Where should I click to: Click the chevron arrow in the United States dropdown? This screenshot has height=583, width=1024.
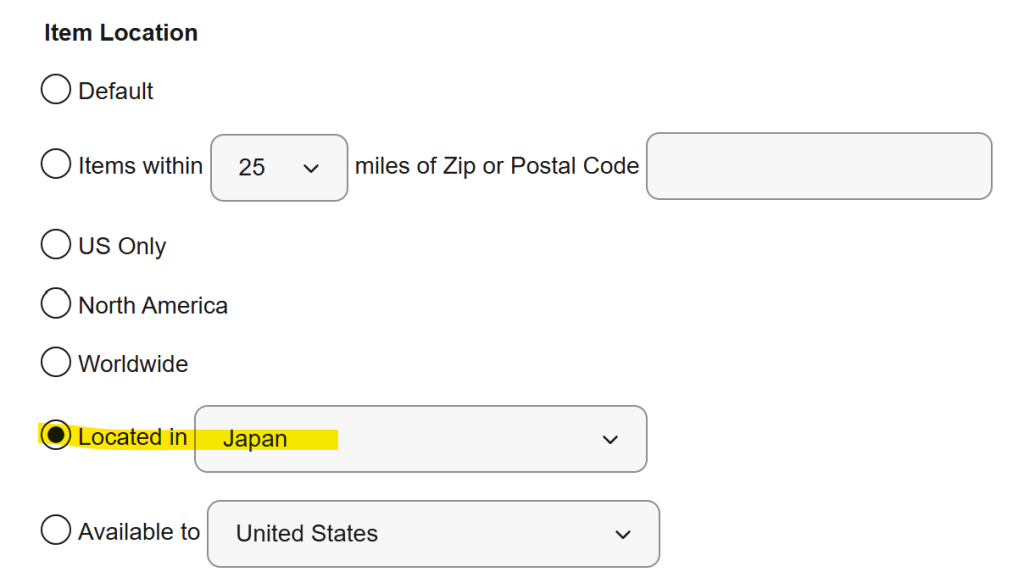click(x=623, y=534)
